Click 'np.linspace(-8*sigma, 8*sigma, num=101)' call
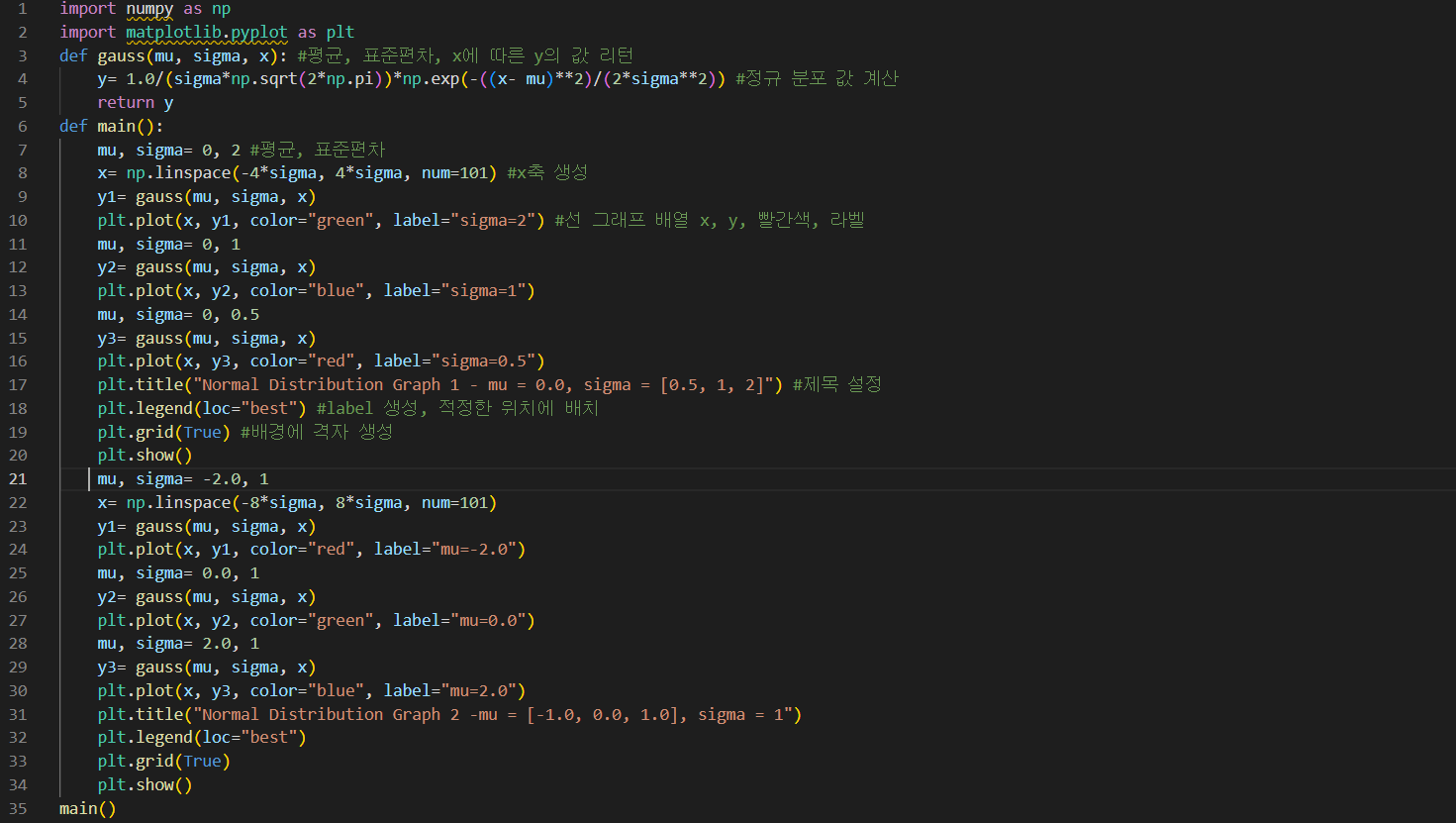 click(x=312, y=503)
